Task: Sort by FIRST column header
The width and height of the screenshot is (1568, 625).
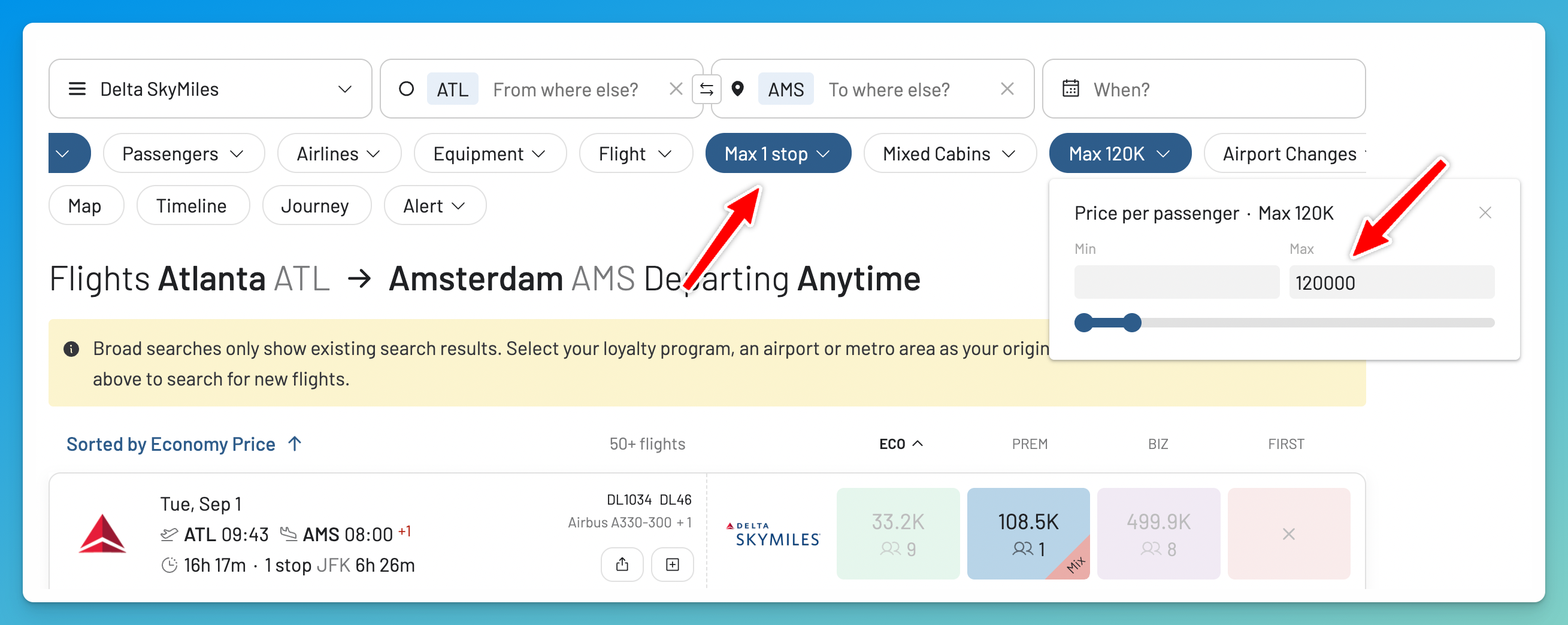Action: point(1285,444)
